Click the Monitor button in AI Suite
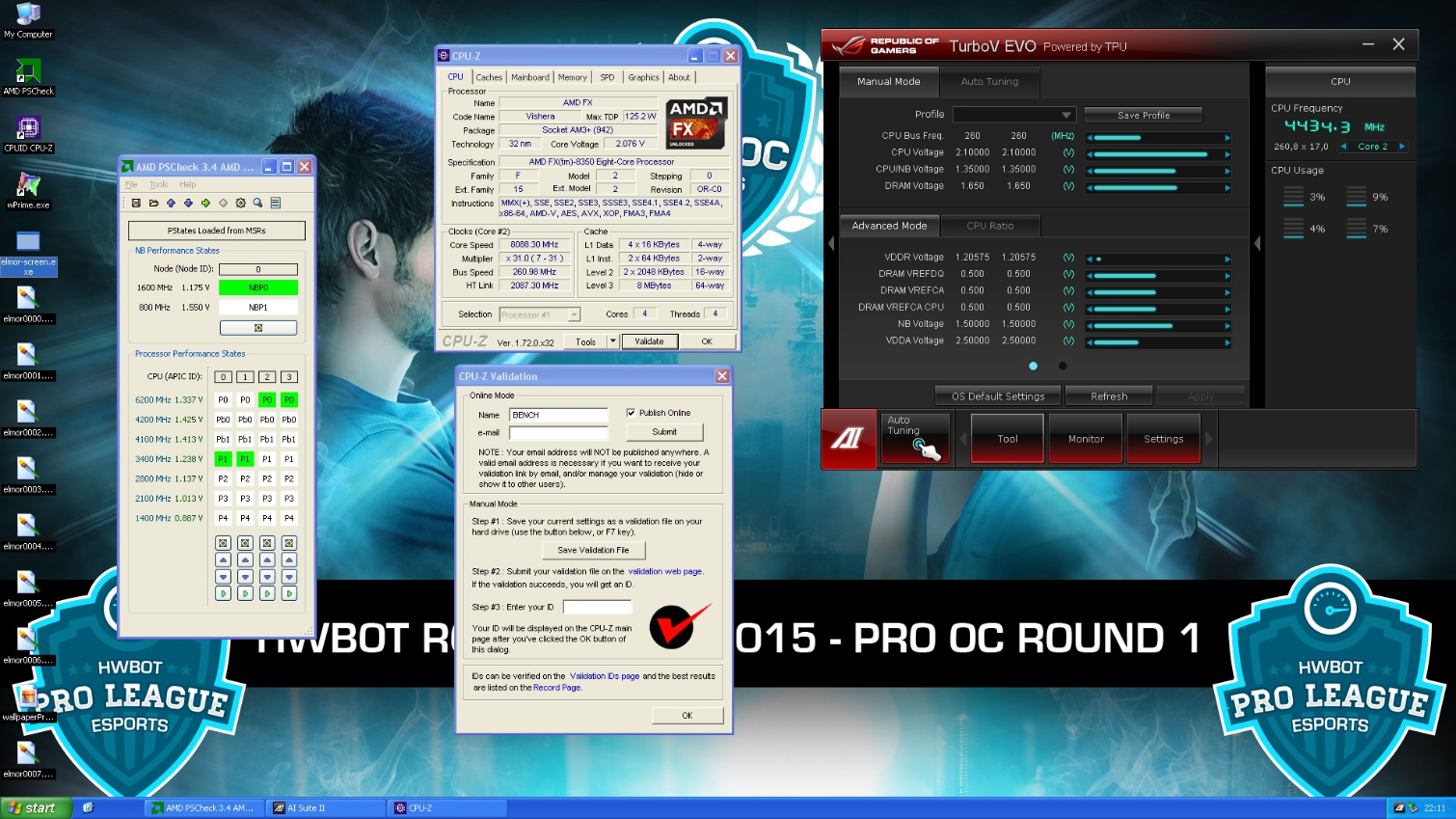The width and height of the screenshot is (1456, 819). [x=1086, y=439]
